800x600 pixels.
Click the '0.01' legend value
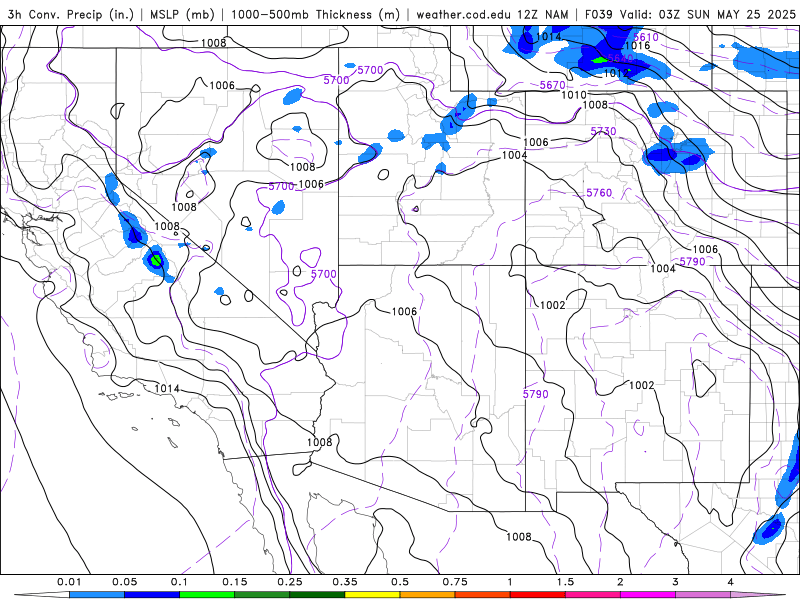(x=69, y=582)
